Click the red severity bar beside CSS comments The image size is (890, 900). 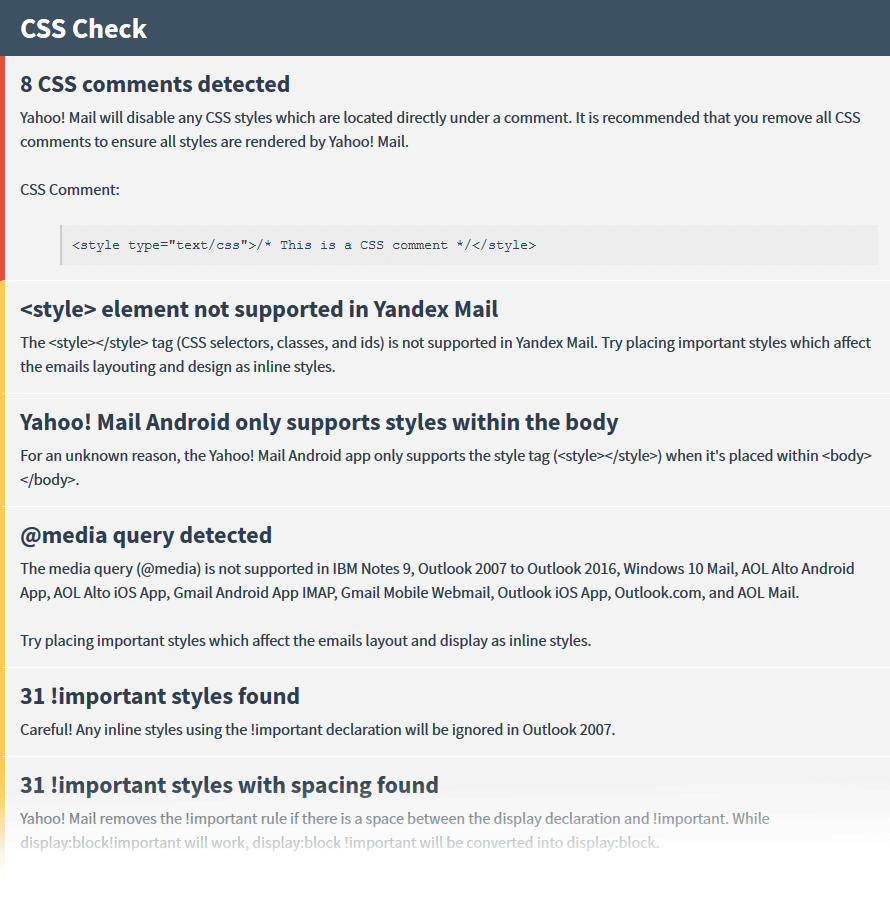2,168
